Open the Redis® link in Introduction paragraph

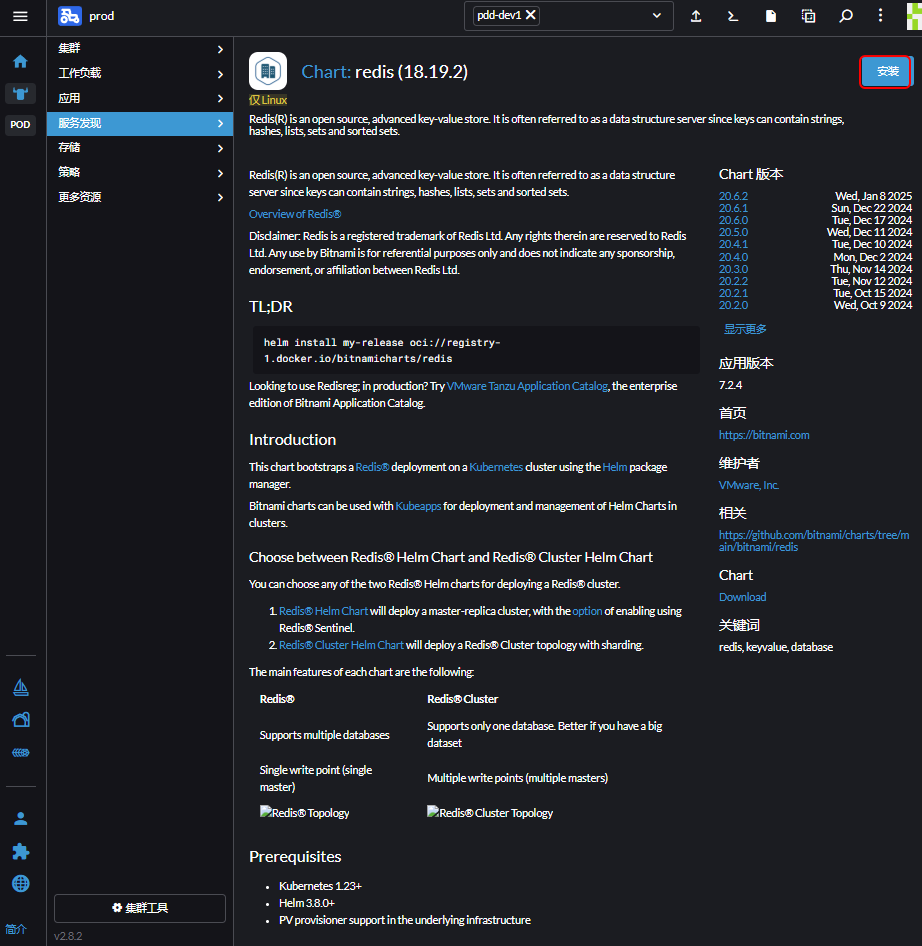pos(372,467)
